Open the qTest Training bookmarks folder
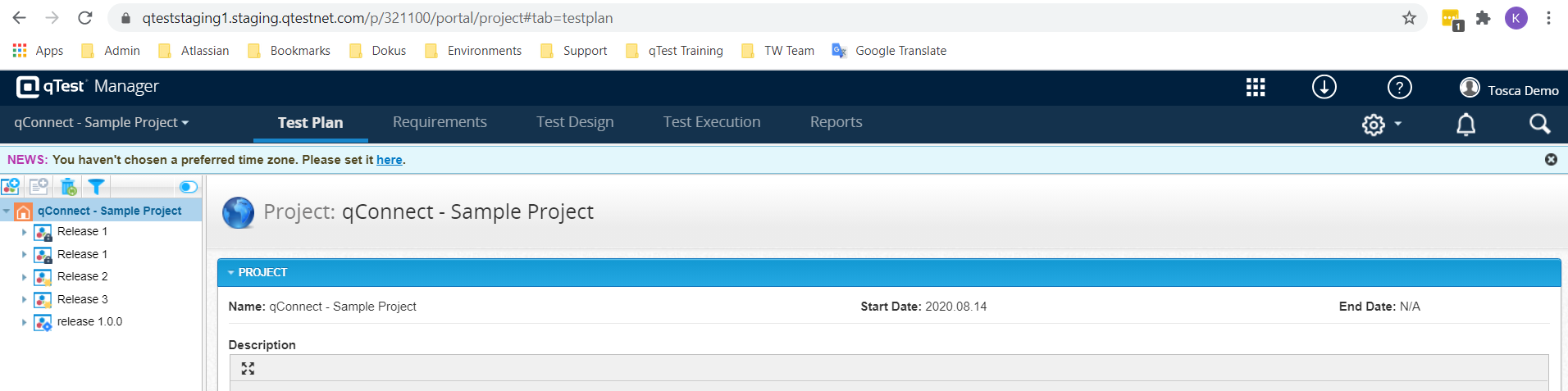This screenshot has width=1568, height=391. coord(674,51)
